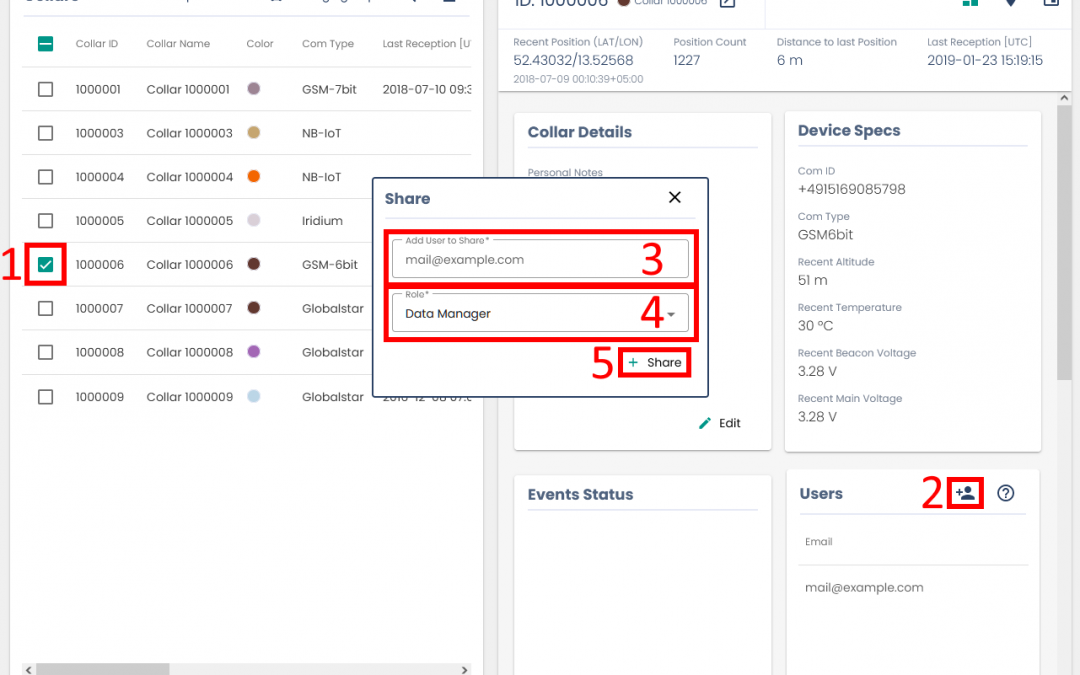The width and height of the screenshot is (1080, 675).
Task: Tick the checkbox for collar 1000001
Action: coord(46,90)
